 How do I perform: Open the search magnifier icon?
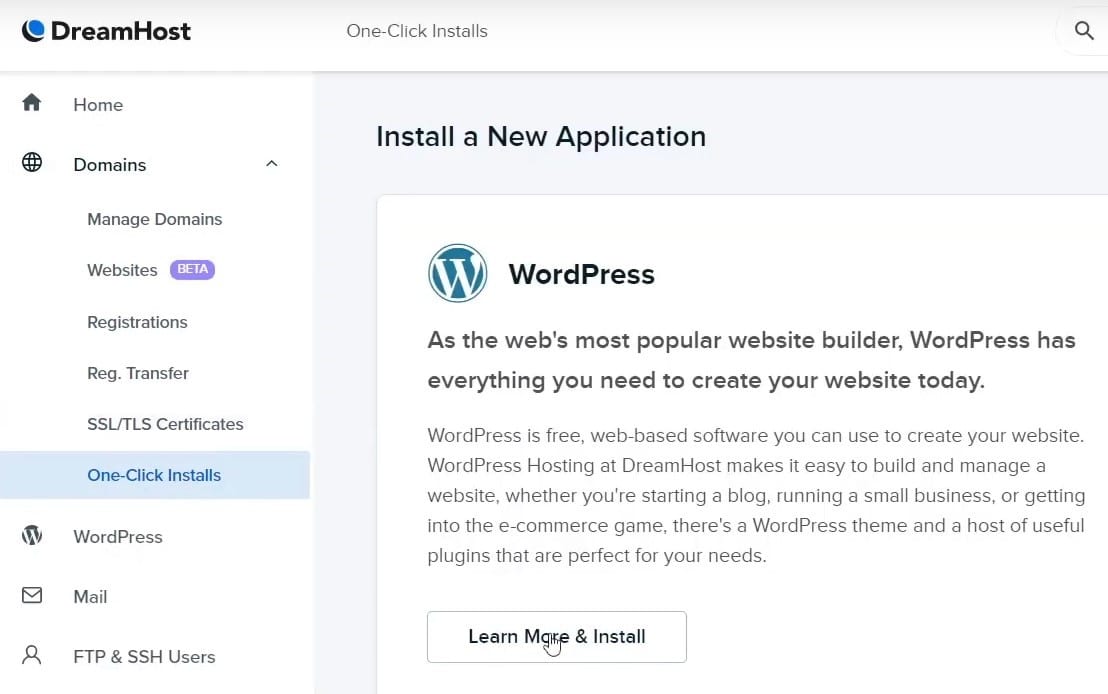point(1084,30)
